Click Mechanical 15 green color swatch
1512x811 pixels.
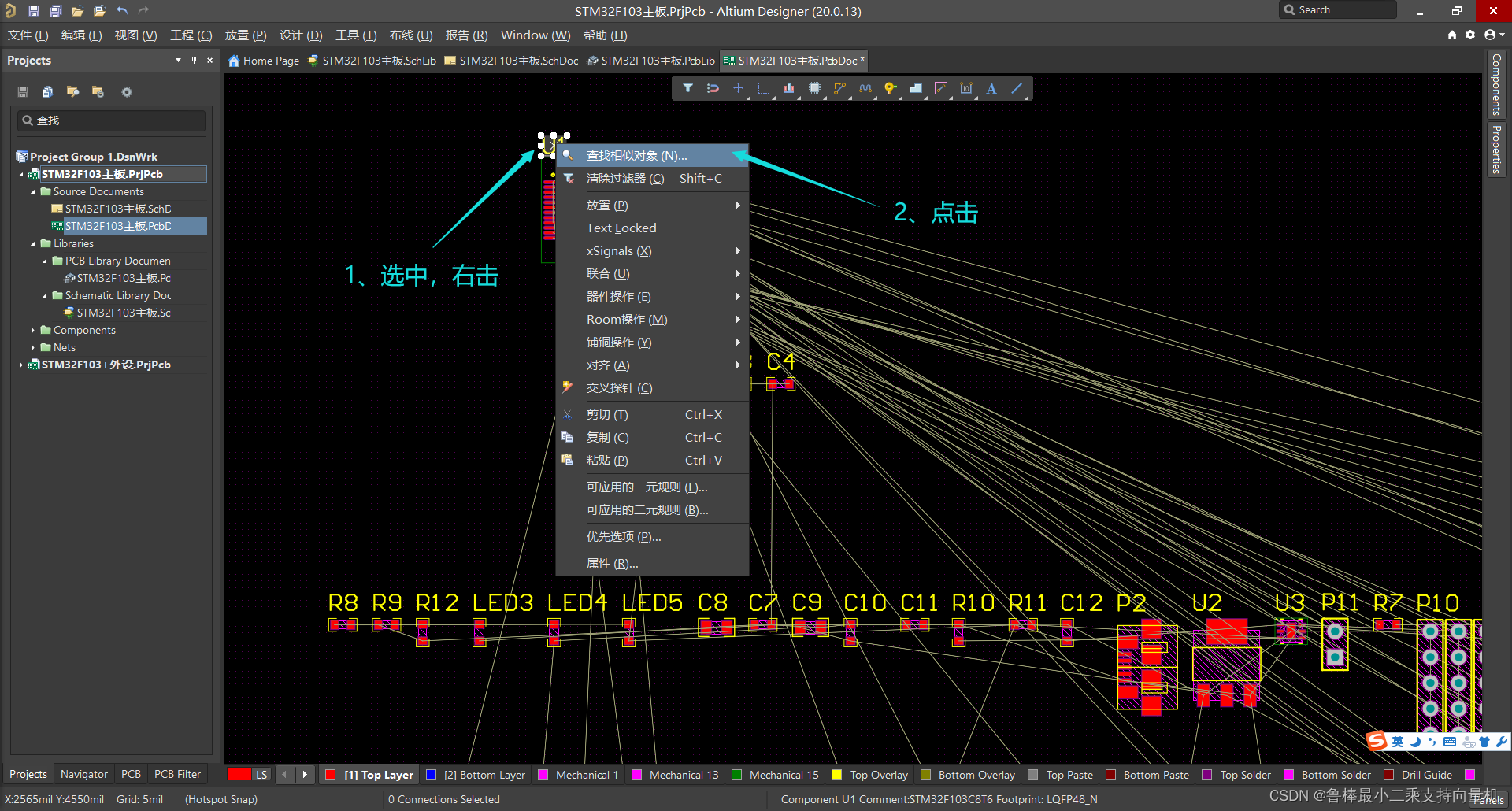(737, 775)
